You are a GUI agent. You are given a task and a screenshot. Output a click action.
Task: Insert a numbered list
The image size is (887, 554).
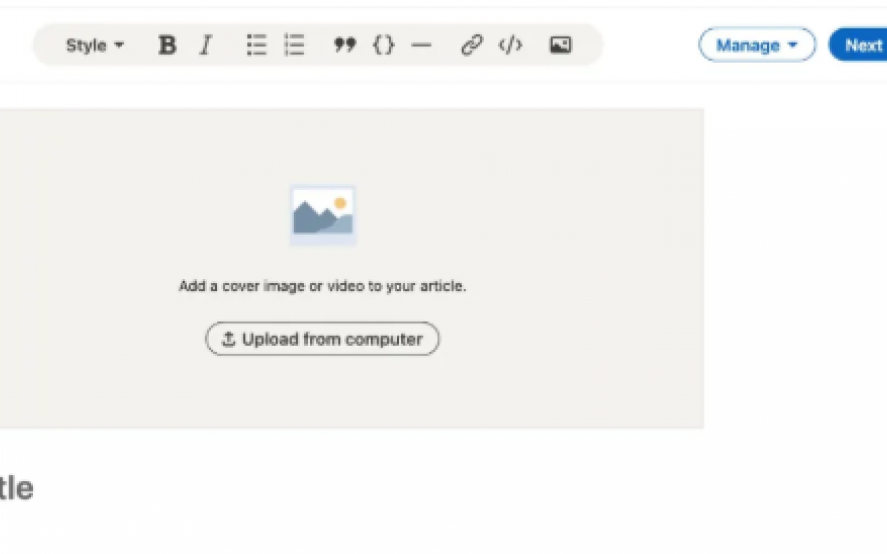click(x=294, y=45)
